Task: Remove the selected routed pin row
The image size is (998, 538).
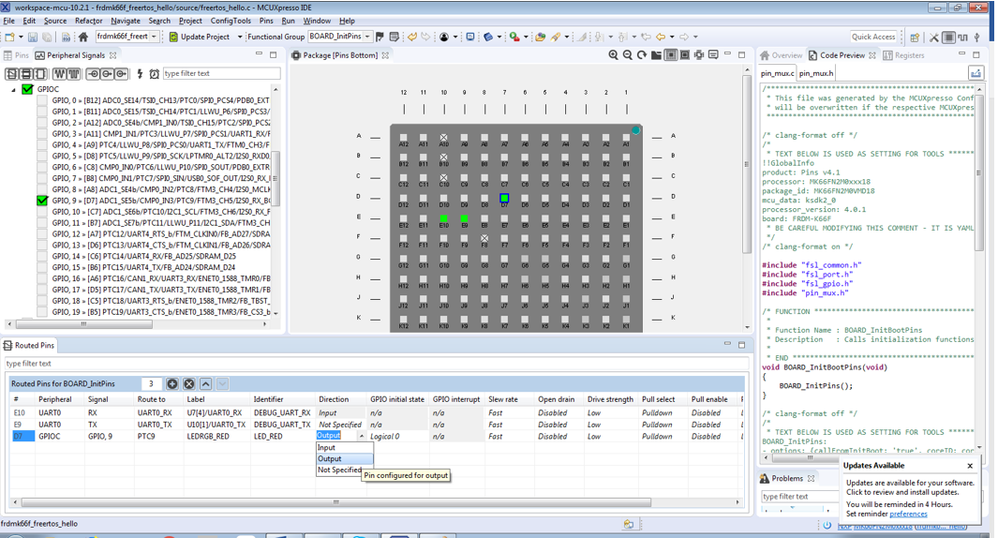Action: [x=188, y=383]
